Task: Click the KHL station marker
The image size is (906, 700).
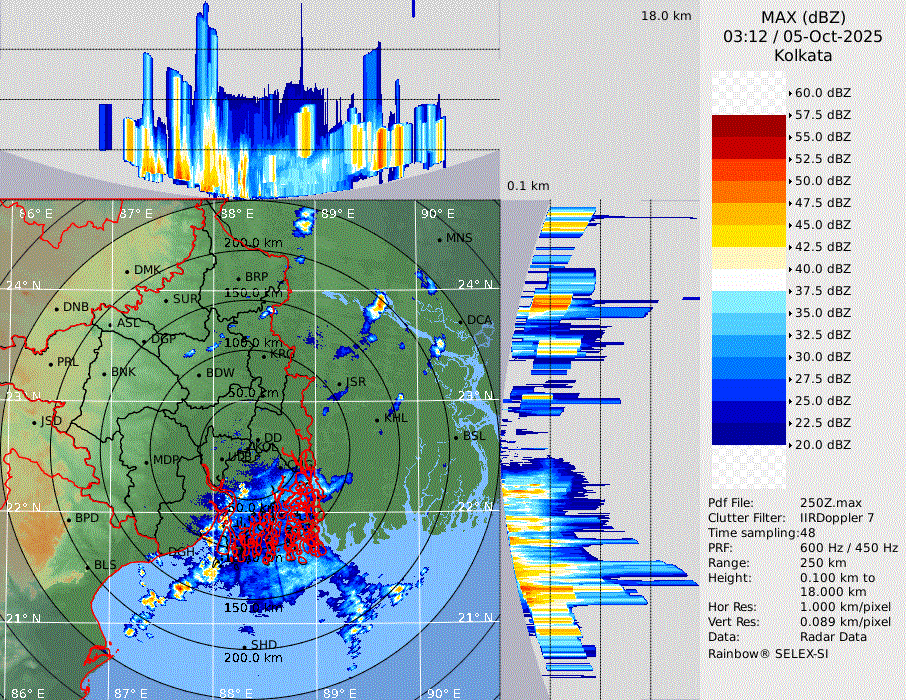Action: point(378,418)
